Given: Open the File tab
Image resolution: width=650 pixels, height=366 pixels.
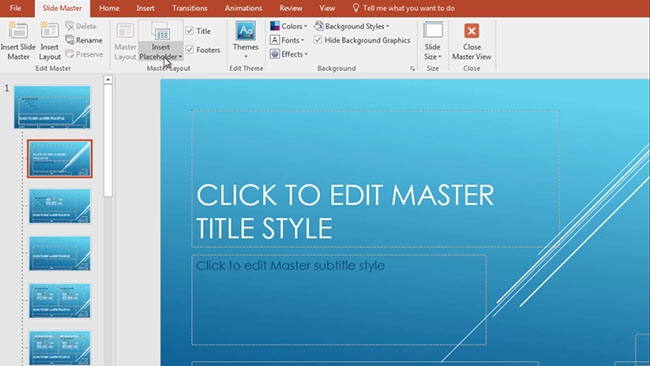Looking at the screenshot, I should [15, 8].
